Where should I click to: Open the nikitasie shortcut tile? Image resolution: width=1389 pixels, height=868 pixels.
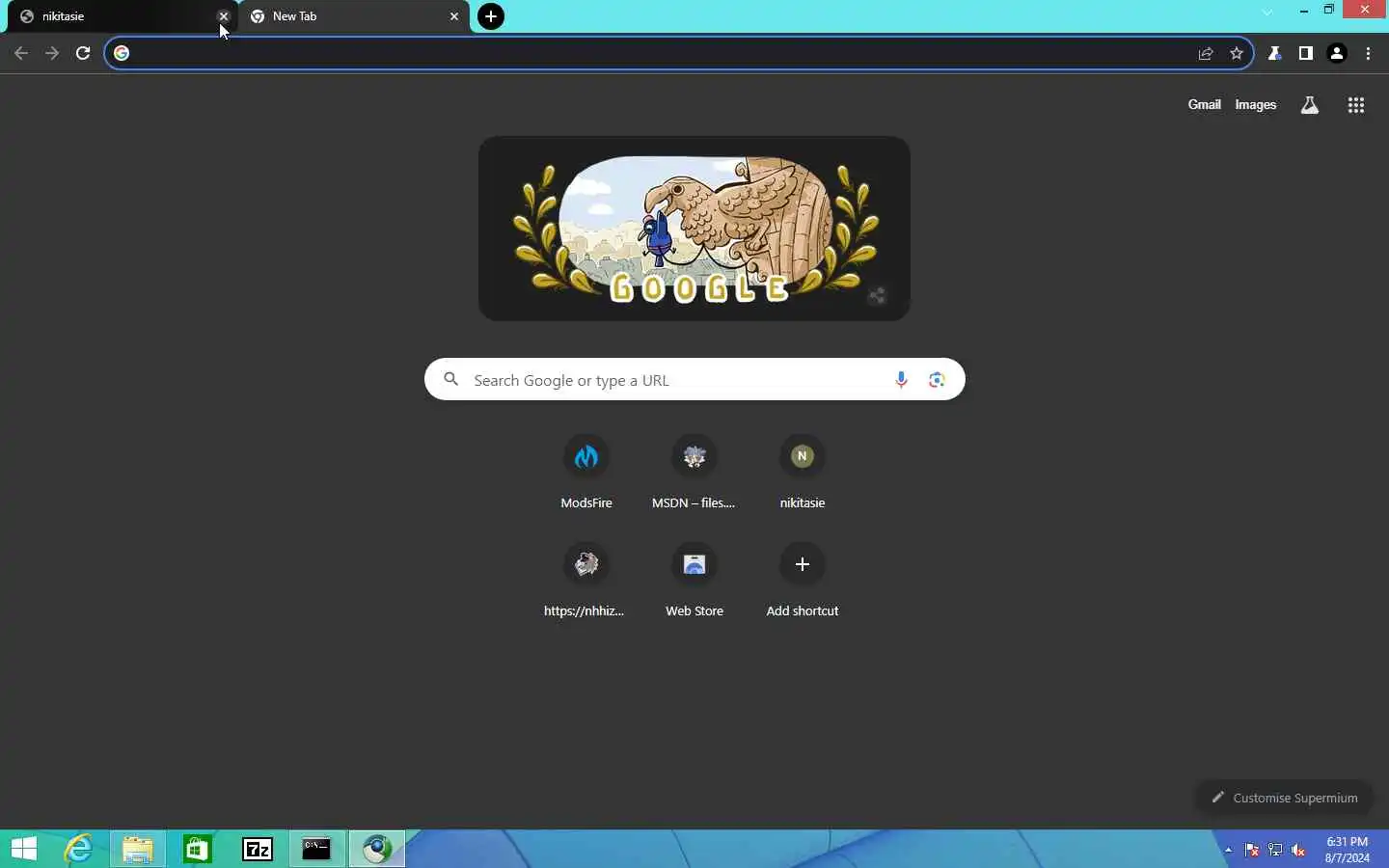pos(803,473)
